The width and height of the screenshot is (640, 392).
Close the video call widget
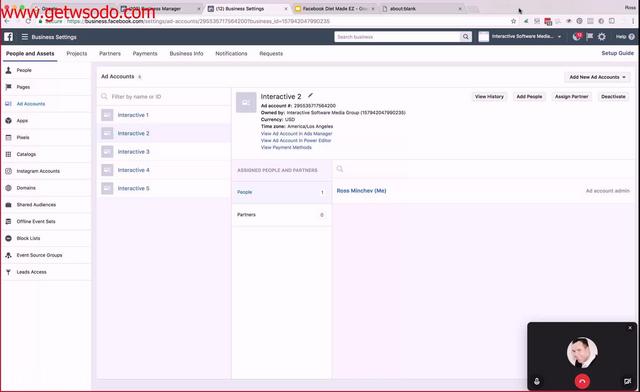click(x=630, y=327)
